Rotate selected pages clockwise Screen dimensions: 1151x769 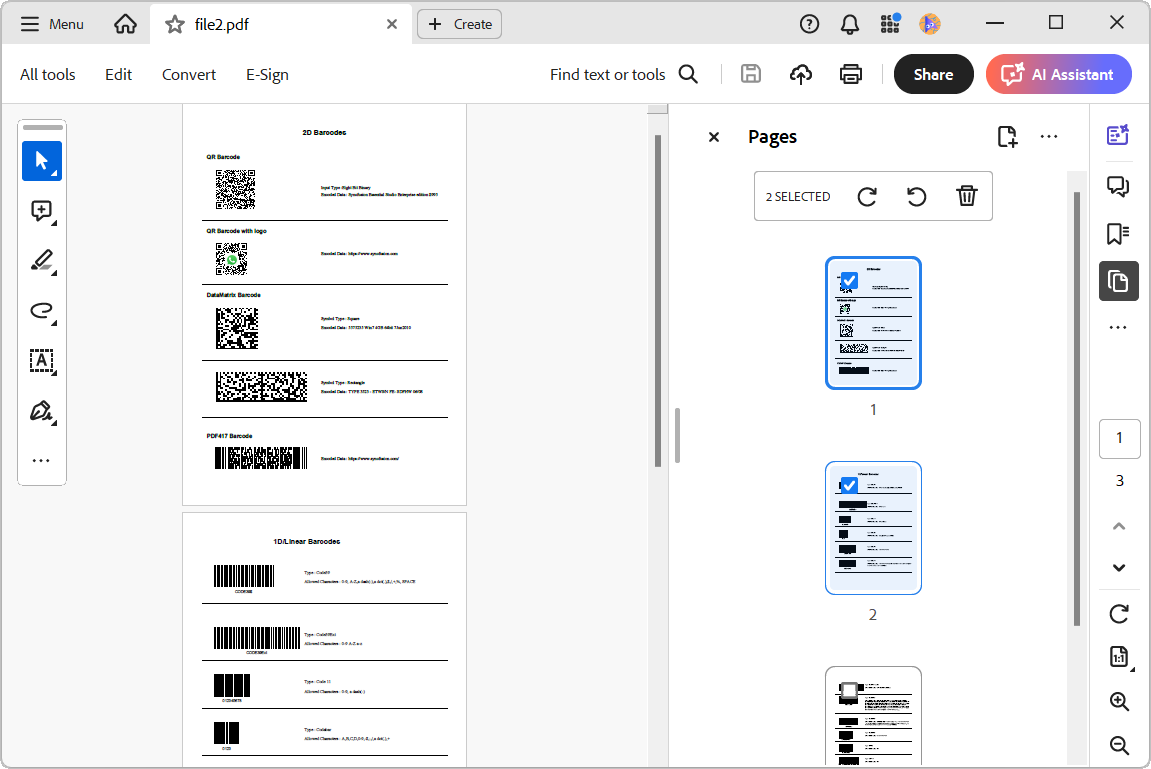click(x=867, y=196)
